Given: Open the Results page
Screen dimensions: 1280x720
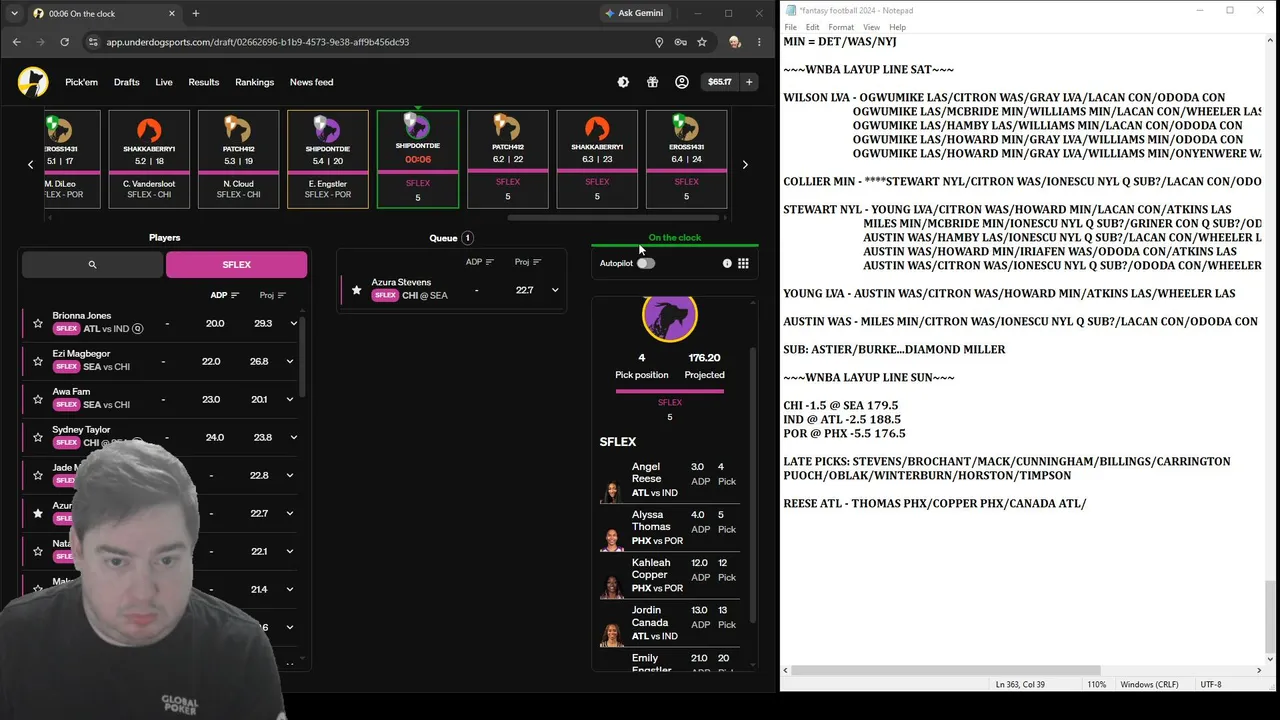Looking at the screenshot, I should [204, 82].
